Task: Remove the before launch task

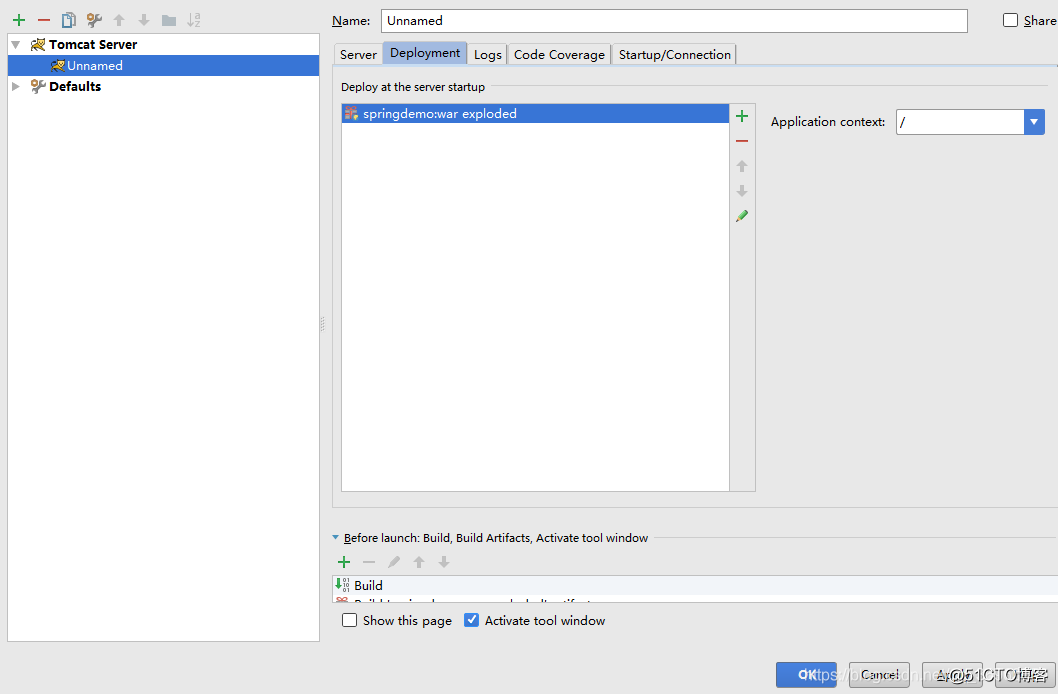Action: pos(368,562)
